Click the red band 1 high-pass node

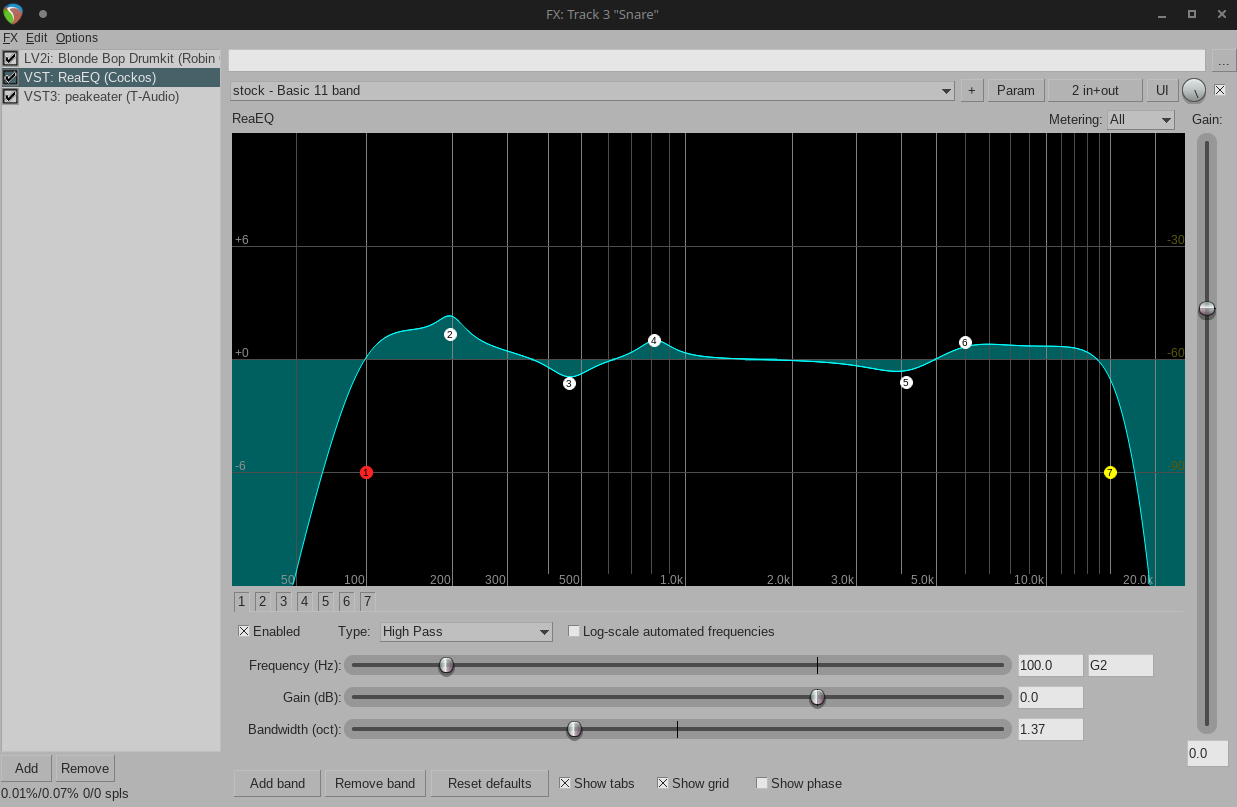point(366,472)
